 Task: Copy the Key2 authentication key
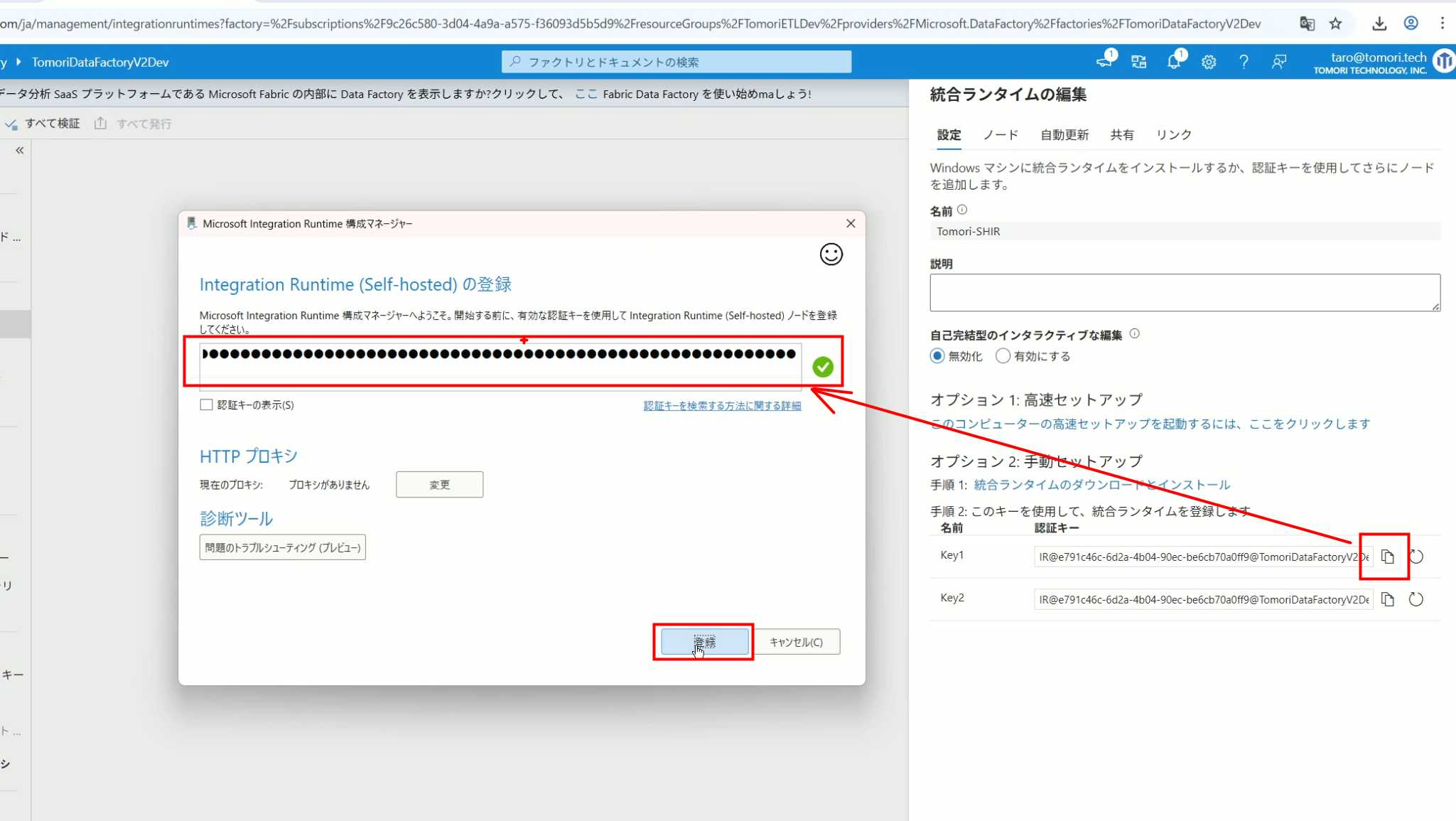pyautogui.click(x=1388, y=599)
